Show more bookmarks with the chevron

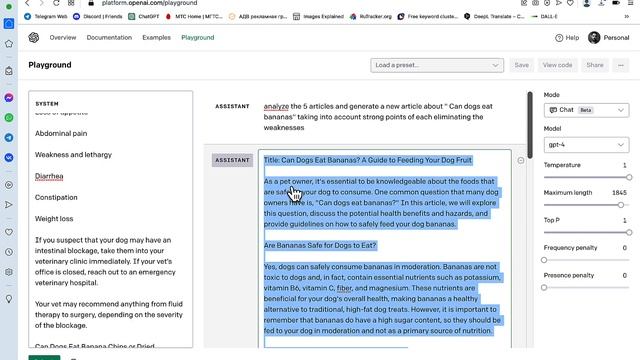click(627, 17)
